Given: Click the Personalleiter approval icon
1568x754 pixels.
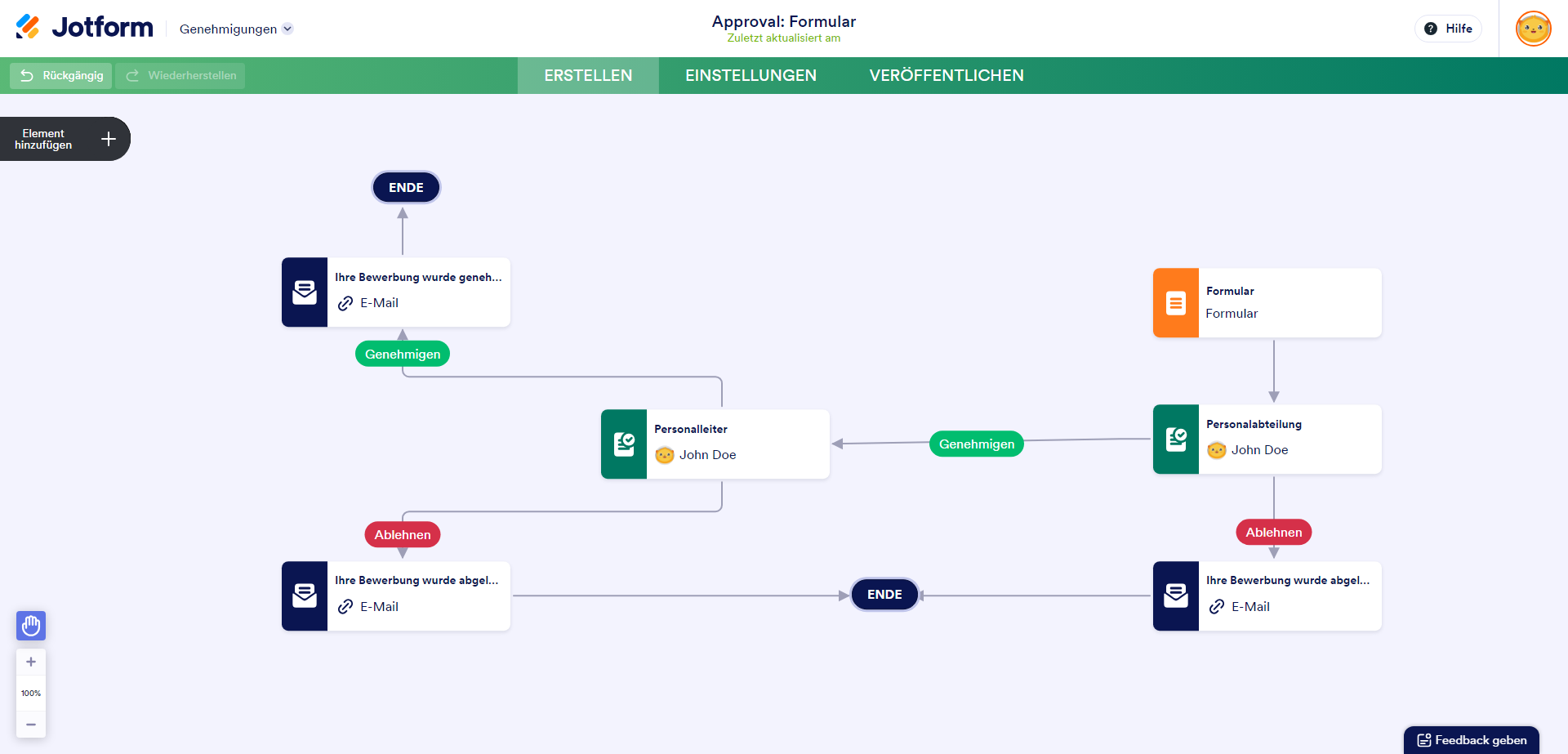Looking at the screenshot, I should [x=624, y=444].
